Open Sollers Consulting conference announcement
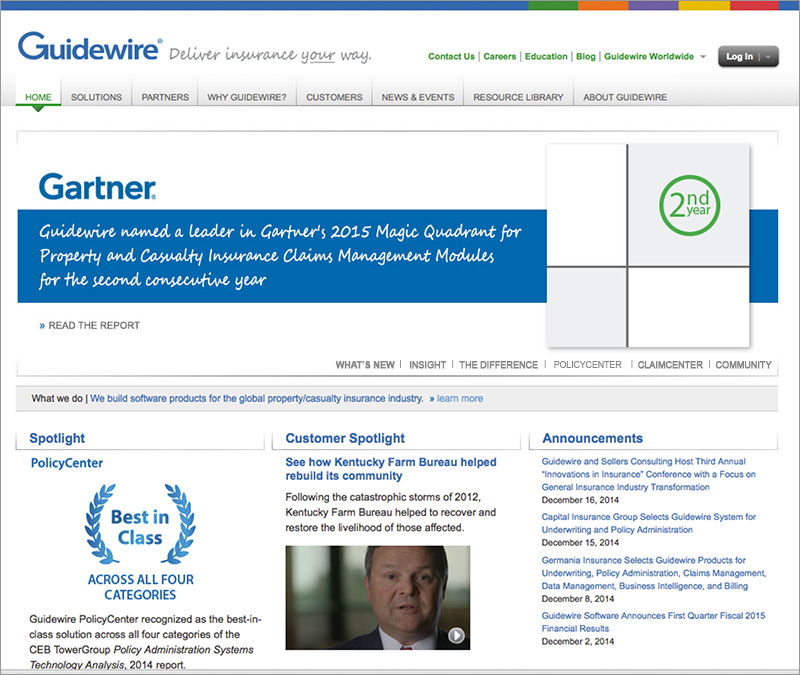Image resolution: width=800 pixels, height=675 pixels. pos(648,474)
